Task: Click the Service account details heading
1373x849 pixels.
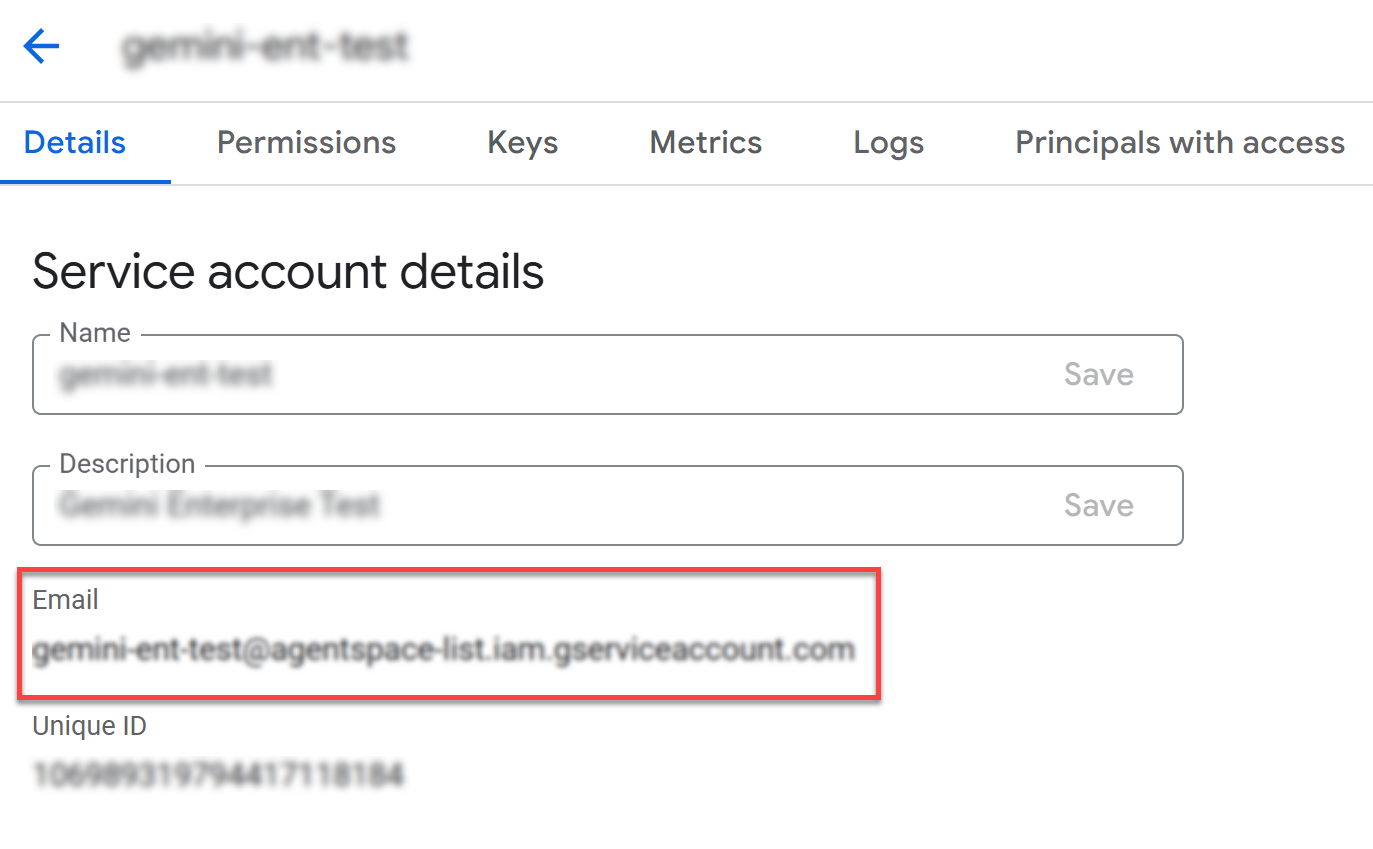Action: click(x=288, y=272)
